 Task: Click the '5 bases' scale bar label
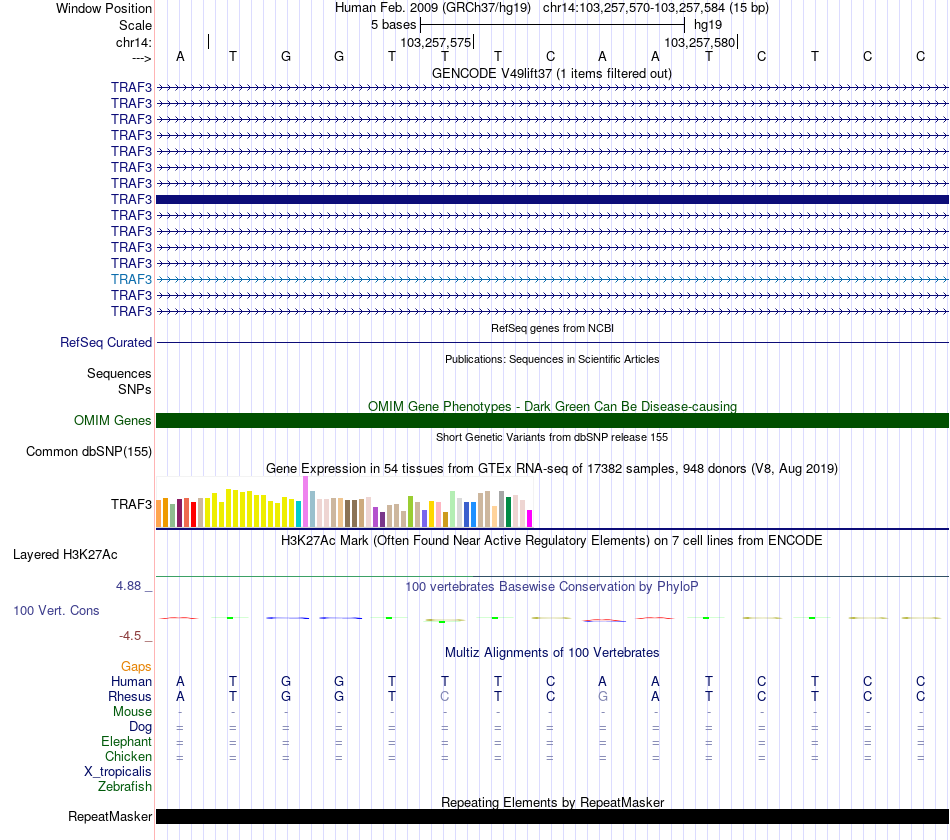394,25
